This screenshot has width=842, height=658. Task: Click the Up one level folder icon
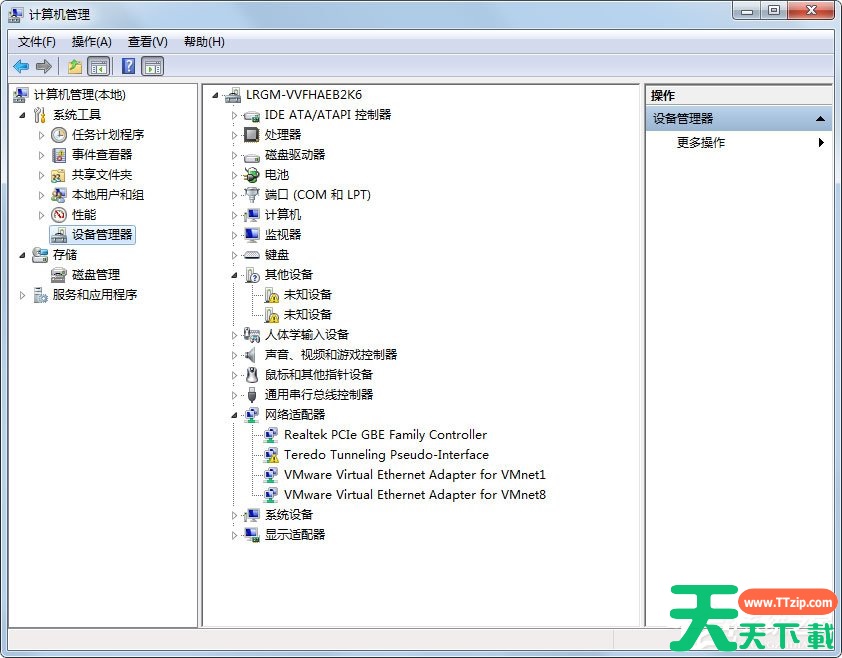click(75, 67)
